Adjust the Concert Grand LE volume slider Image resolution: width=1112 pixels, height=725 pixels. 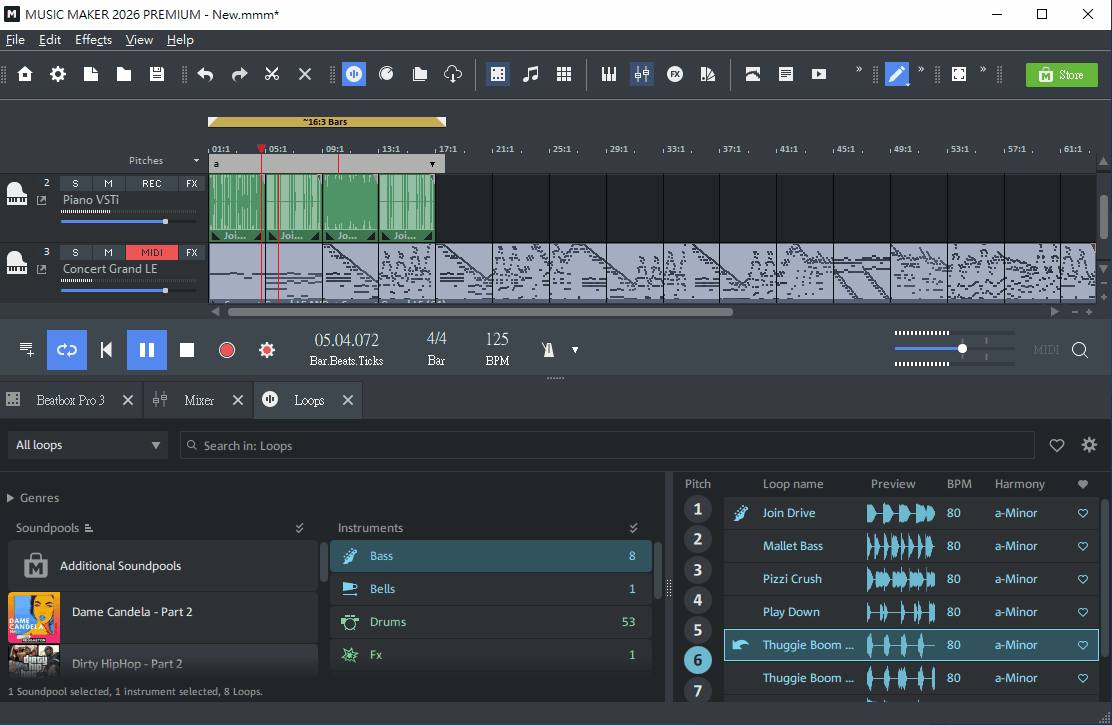(165, 290)
